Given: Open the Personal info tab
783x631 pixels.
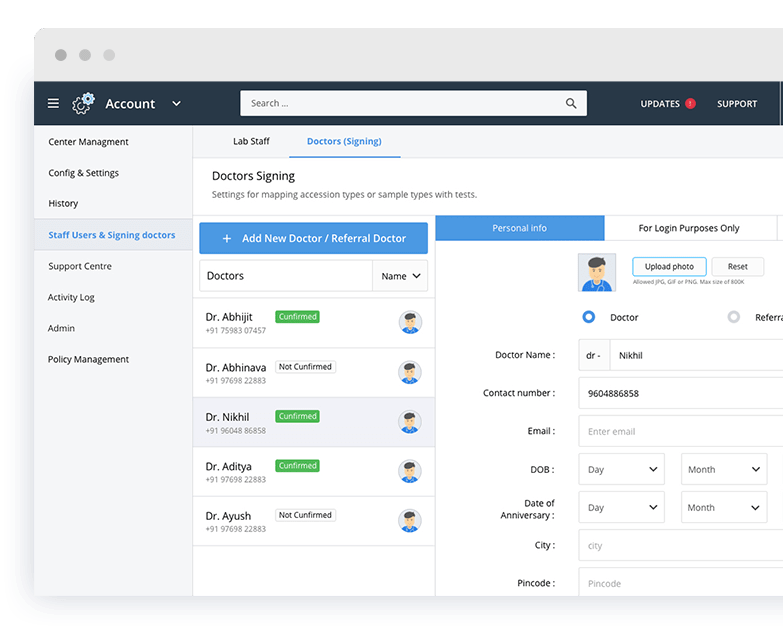Looking at the screenshot, I should [519, 228].
